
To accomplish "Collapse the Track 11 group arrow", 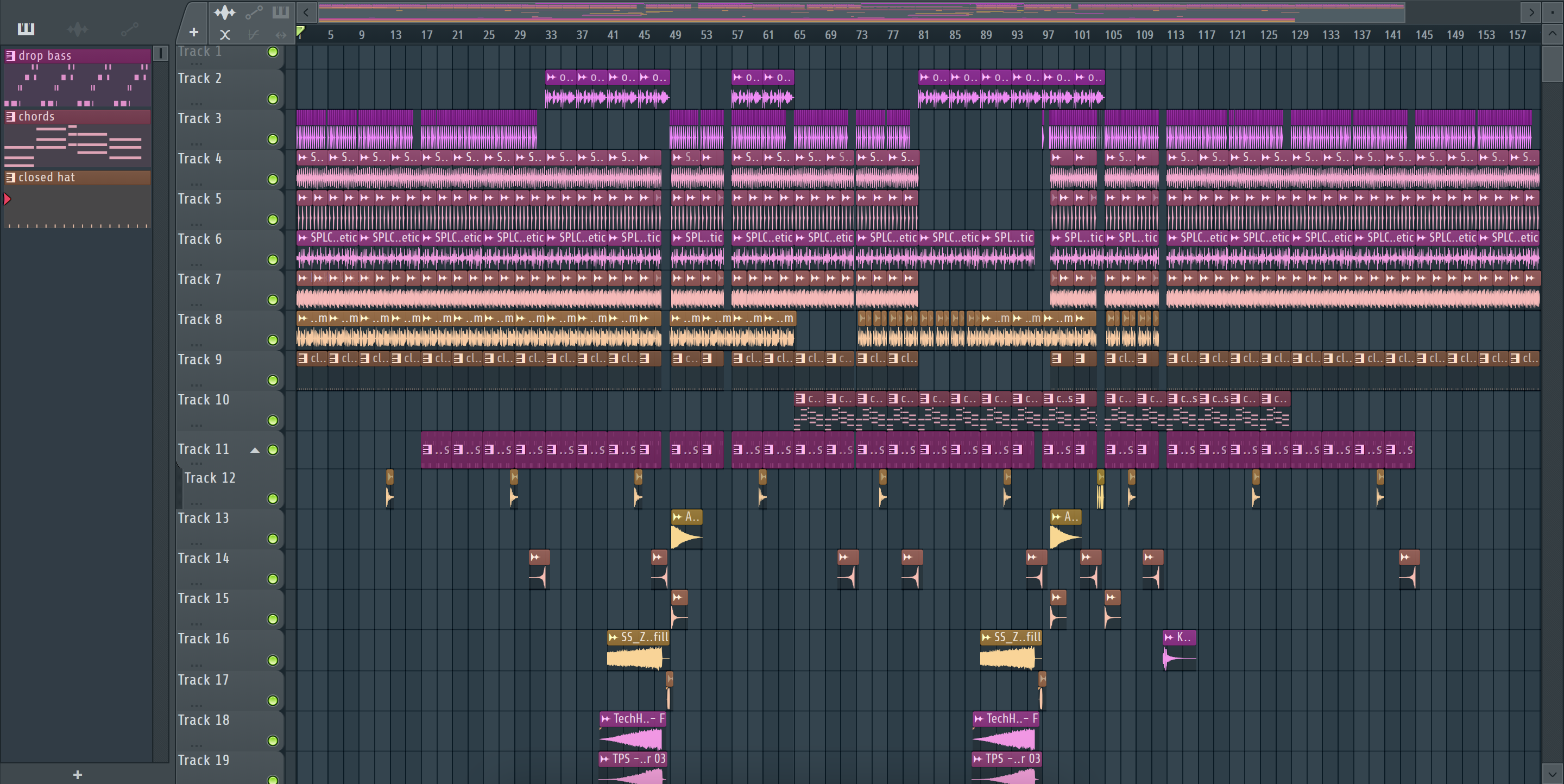I will (255, 450).
